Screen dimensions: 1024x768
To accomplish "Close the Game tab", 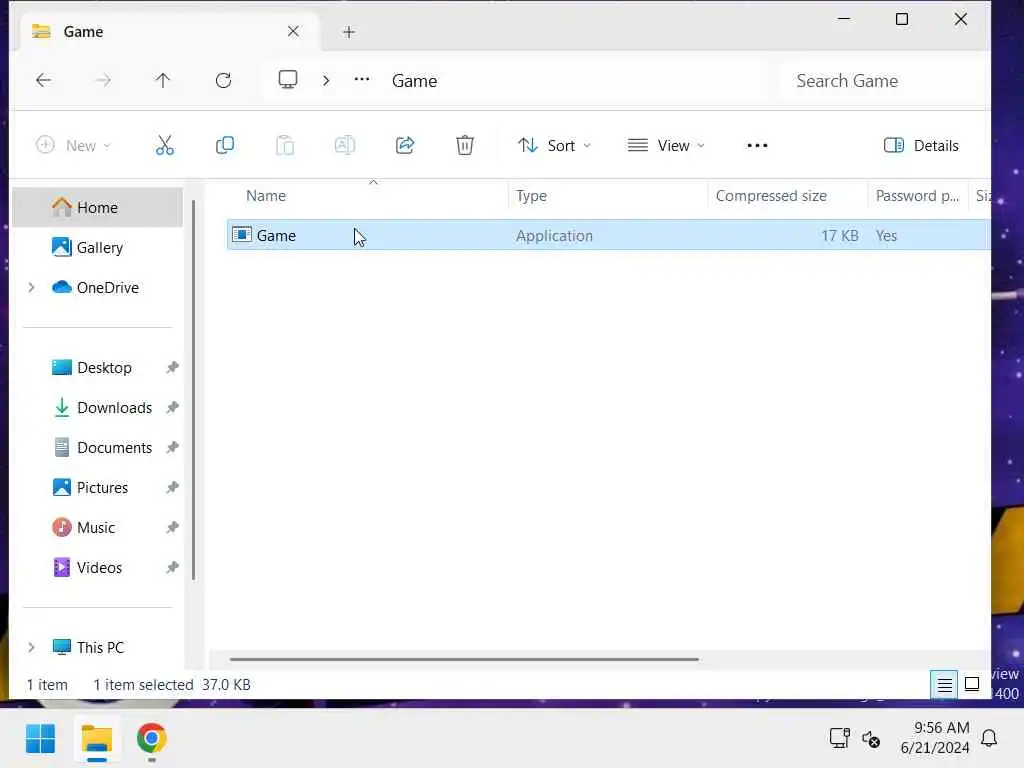I will pyautogui.click(x=293, y=31).
